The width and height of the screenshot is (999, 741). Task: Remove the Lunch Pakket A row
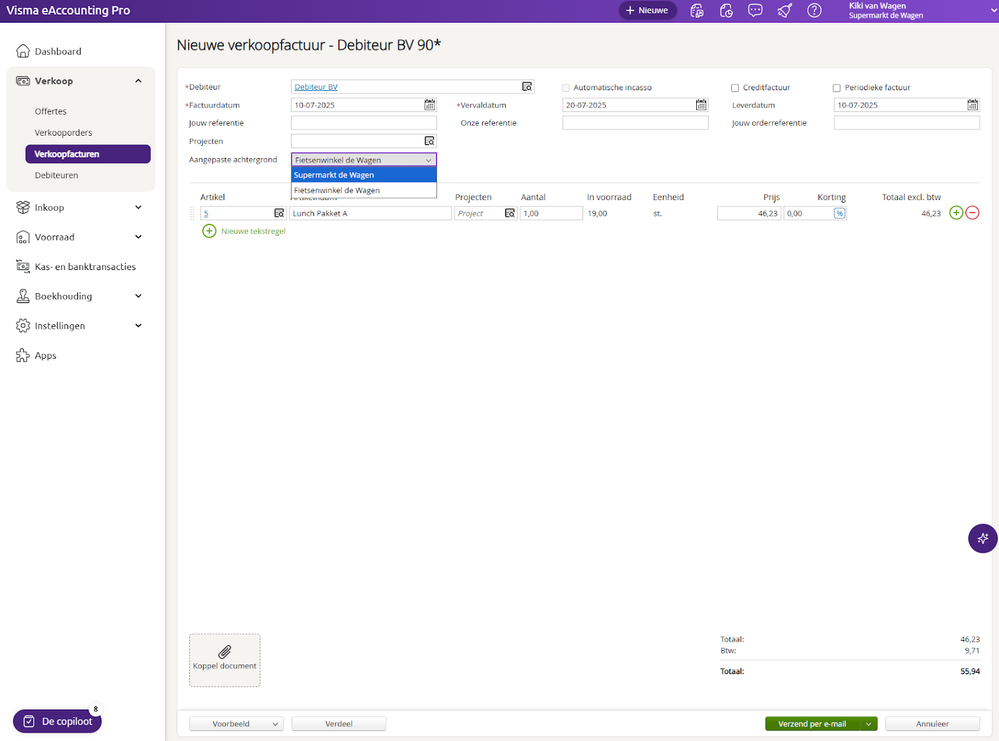(972, 213)
